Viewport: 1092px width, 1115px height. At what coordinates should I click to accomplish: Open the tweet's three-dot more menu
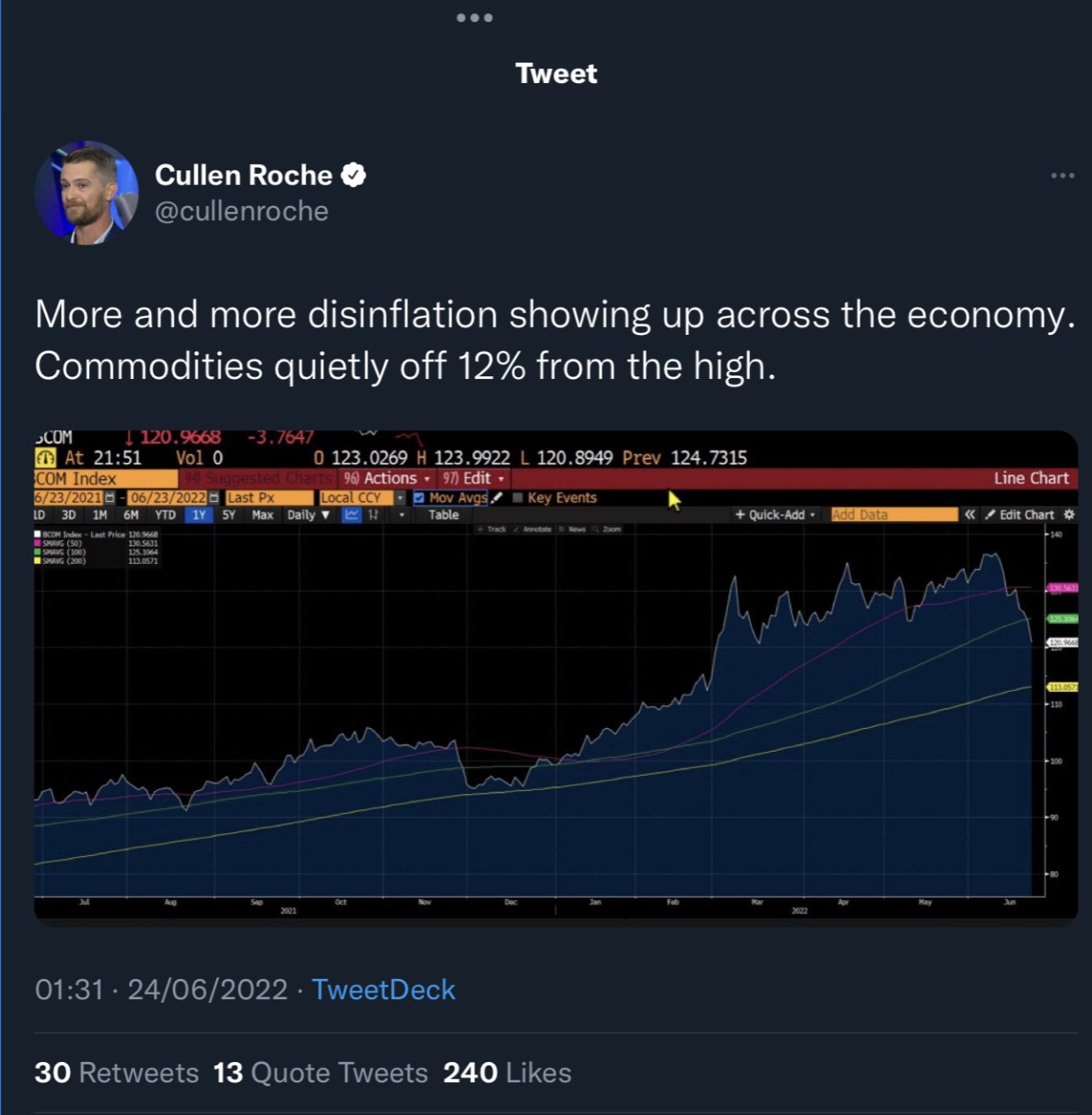click(1062, 176)
